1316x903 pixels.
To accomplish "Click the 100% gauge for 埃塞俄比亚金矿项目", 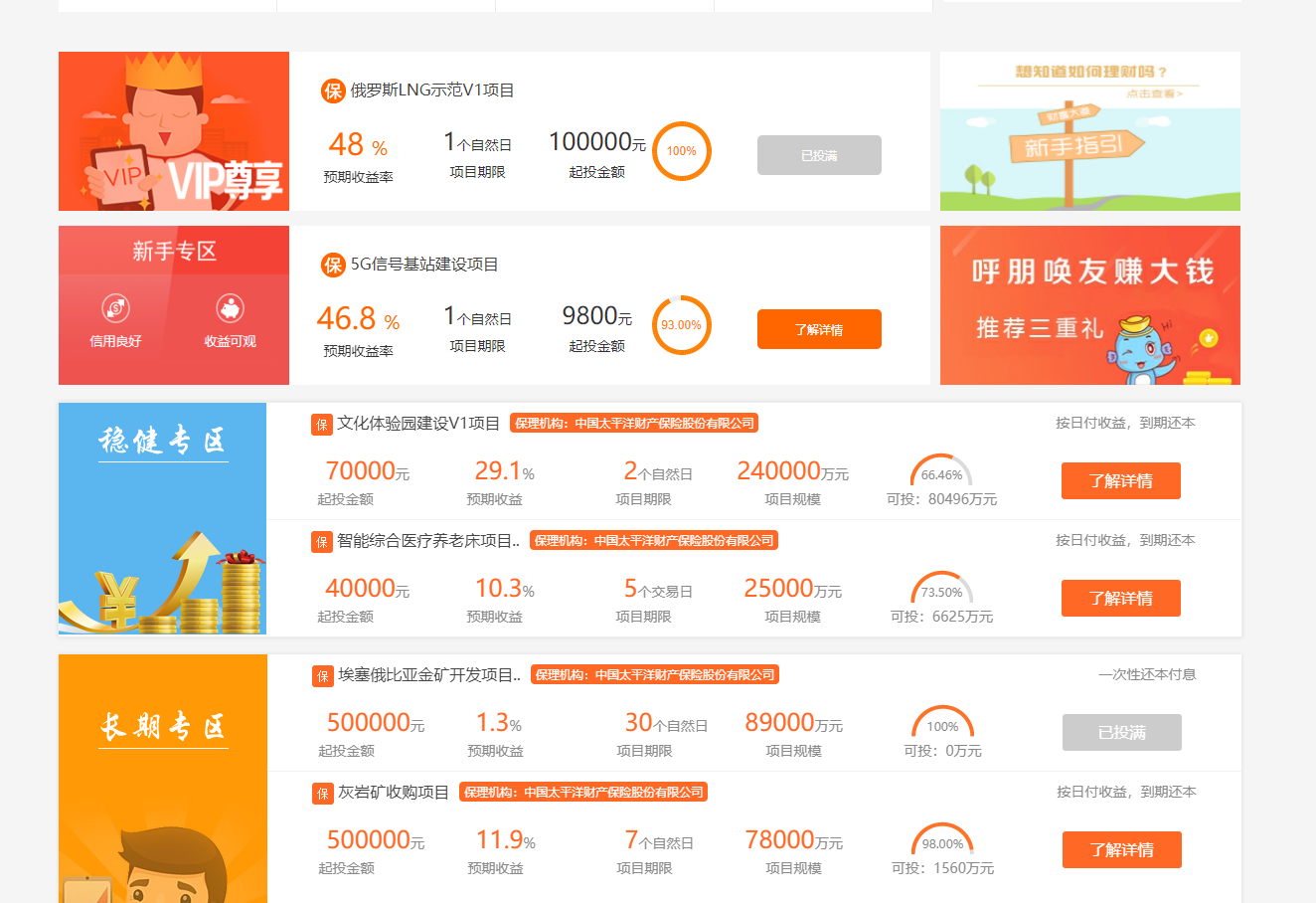I will pos(942,722).
